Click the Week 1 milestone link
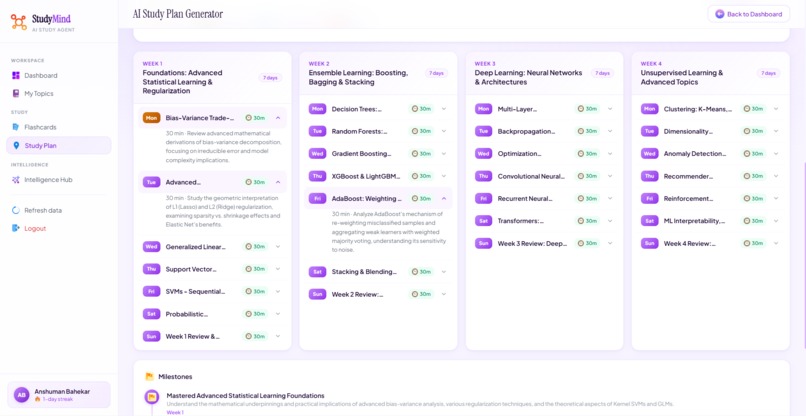 [x=175, y=412]
